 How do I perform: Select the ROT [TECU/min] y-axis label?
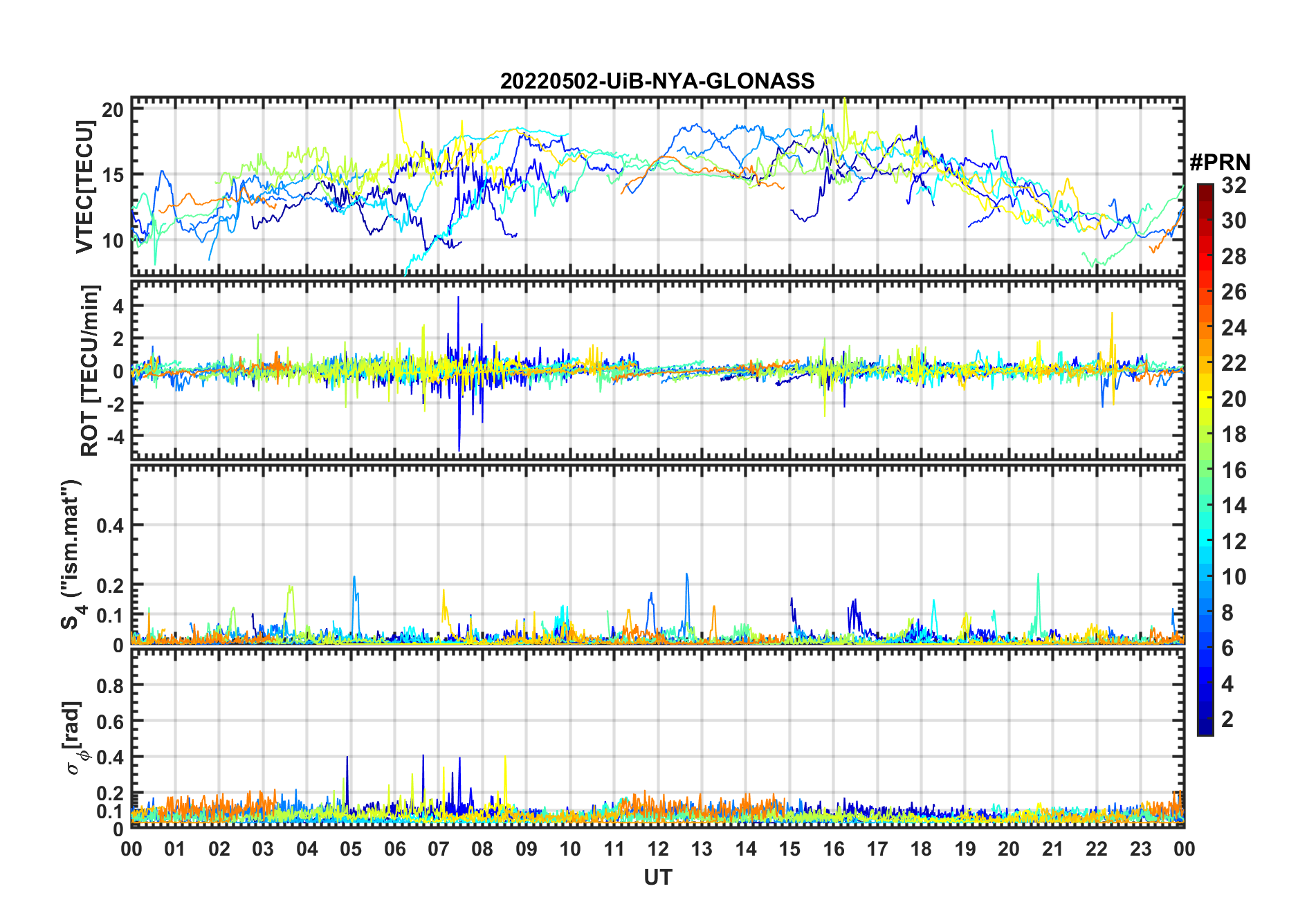pyautogui.click(x=90, y=370)
